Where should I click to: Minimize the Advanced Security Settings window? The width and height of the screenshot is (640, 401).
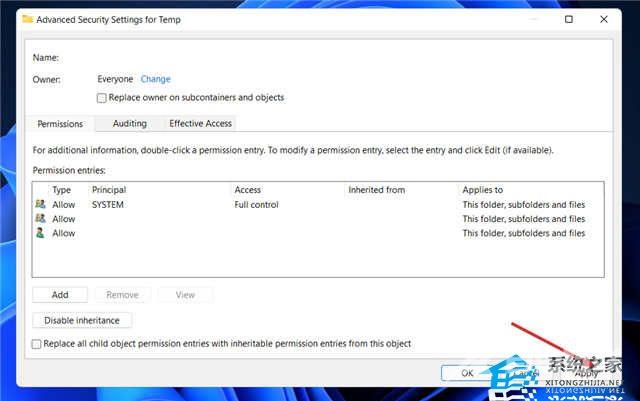pyautogui.click(x=535, y=19)
